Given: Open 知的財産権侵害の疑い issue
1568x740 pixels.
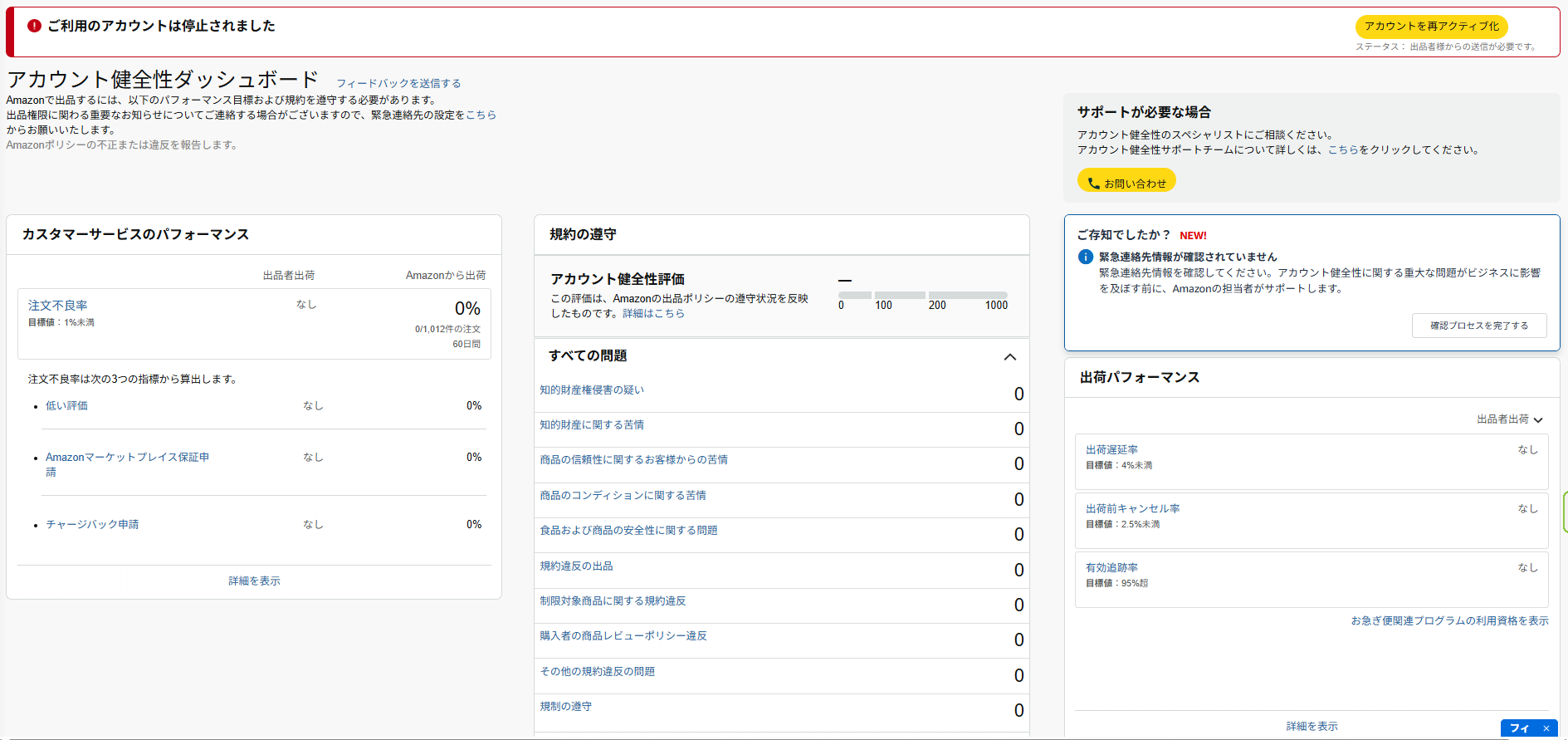Looking at the screenshot, I should point(592,390).
